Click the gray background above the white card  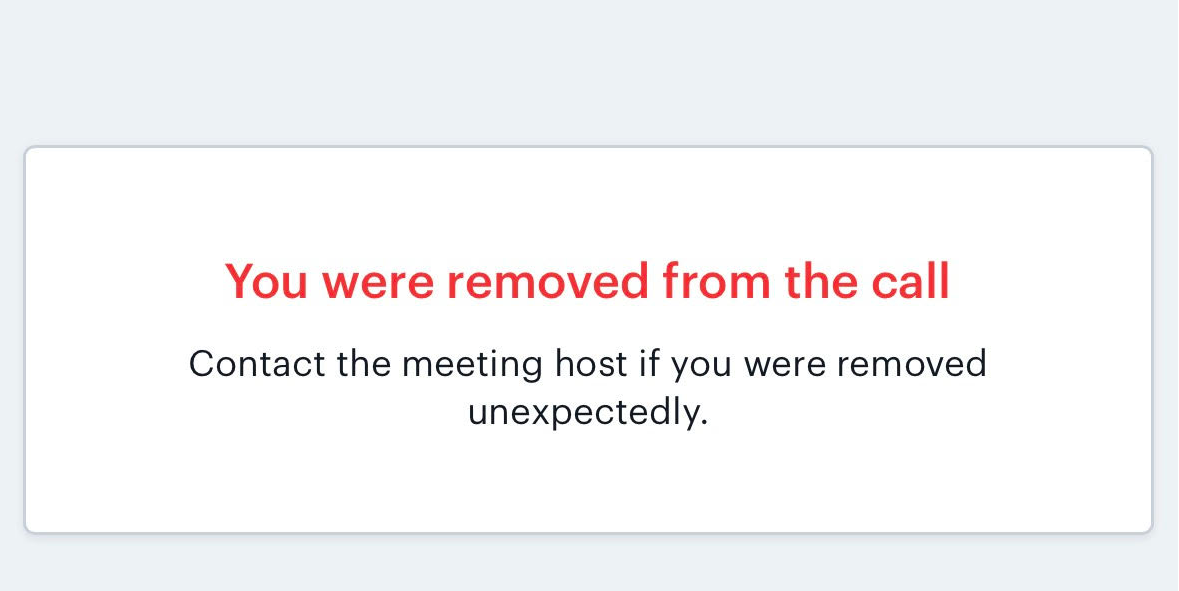point(588,70)
